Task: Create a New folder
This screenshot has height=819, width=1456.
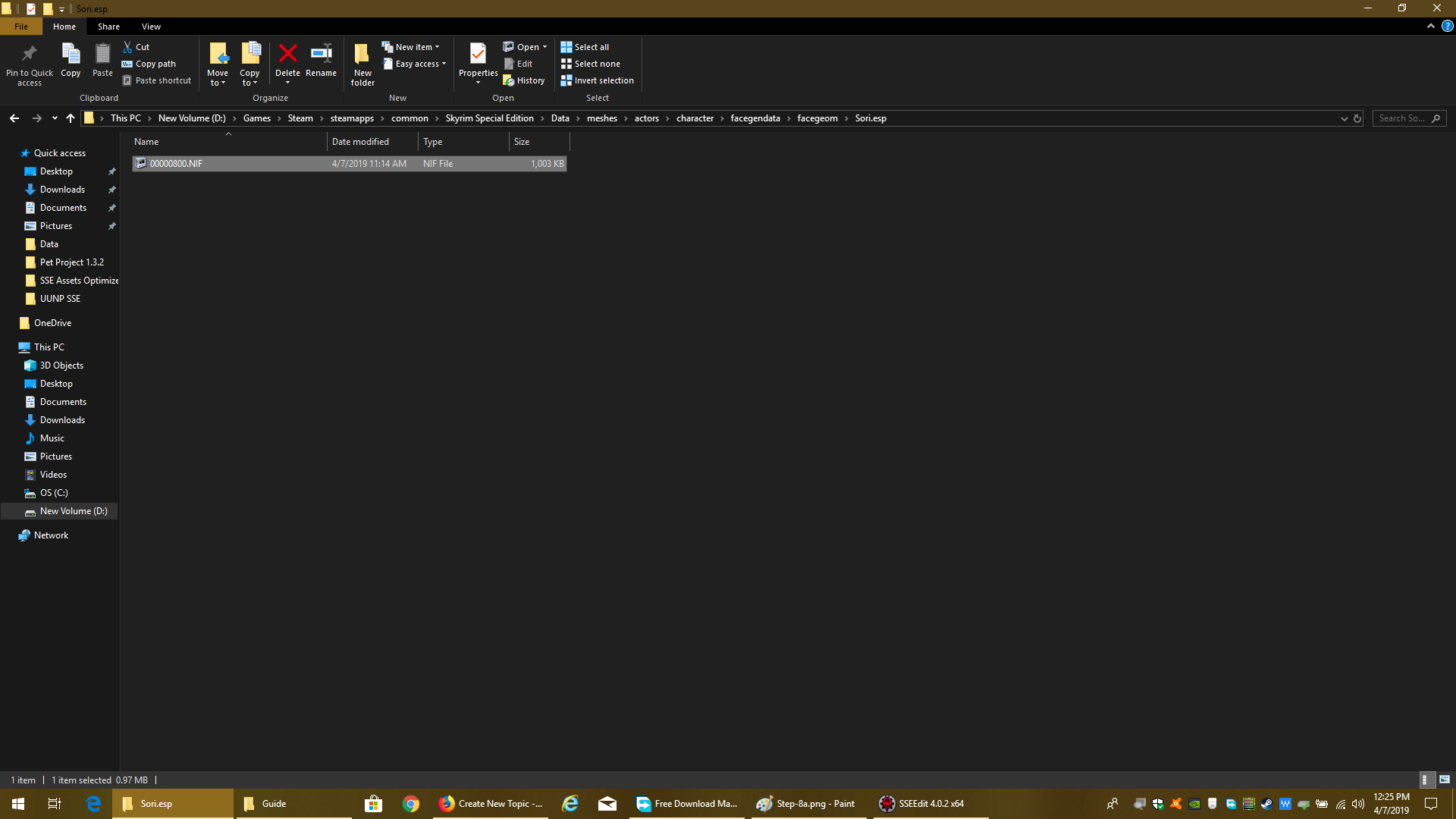Action: click(x=362, y=64)
